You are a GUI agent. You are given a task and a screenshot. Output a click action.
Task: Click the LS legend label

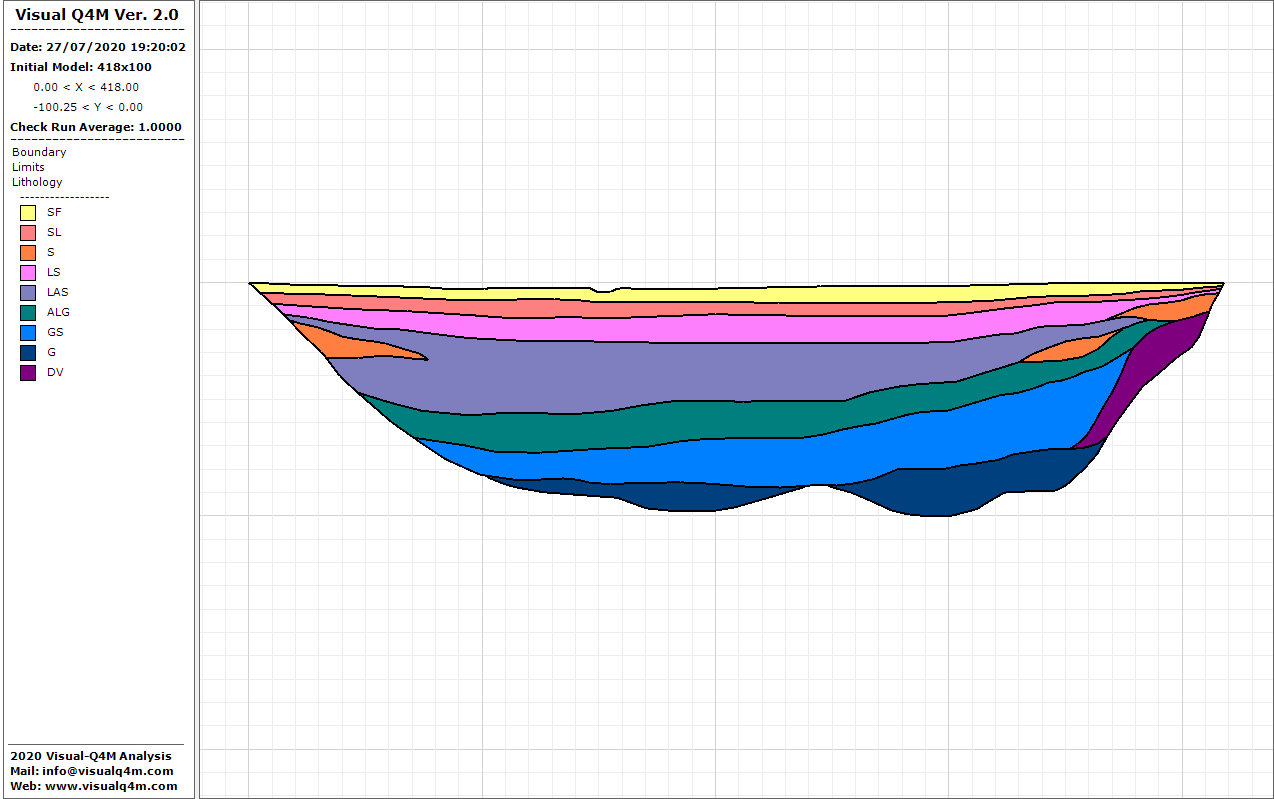click(54, 272)
